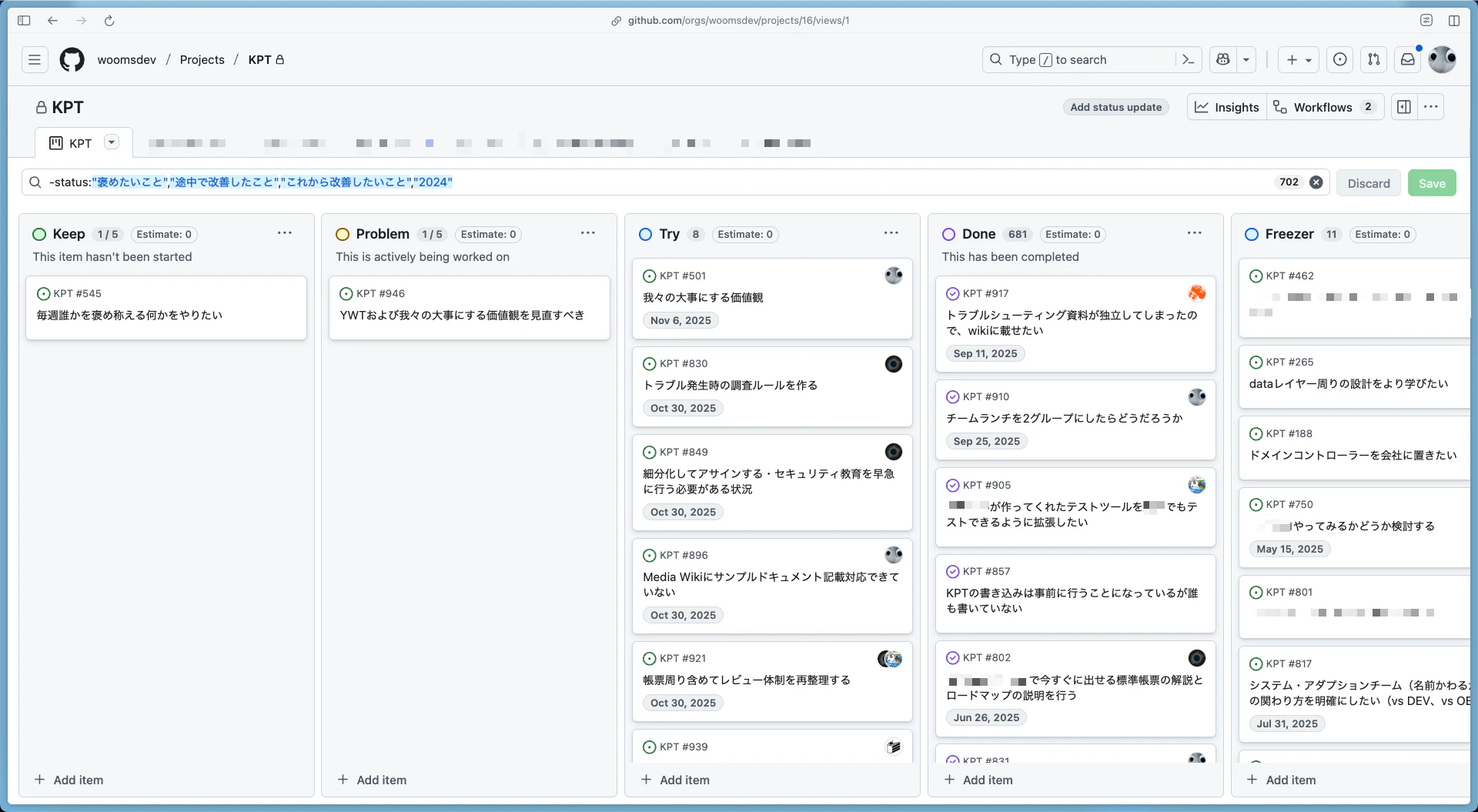Open card KPT #946

coord(470,307)
